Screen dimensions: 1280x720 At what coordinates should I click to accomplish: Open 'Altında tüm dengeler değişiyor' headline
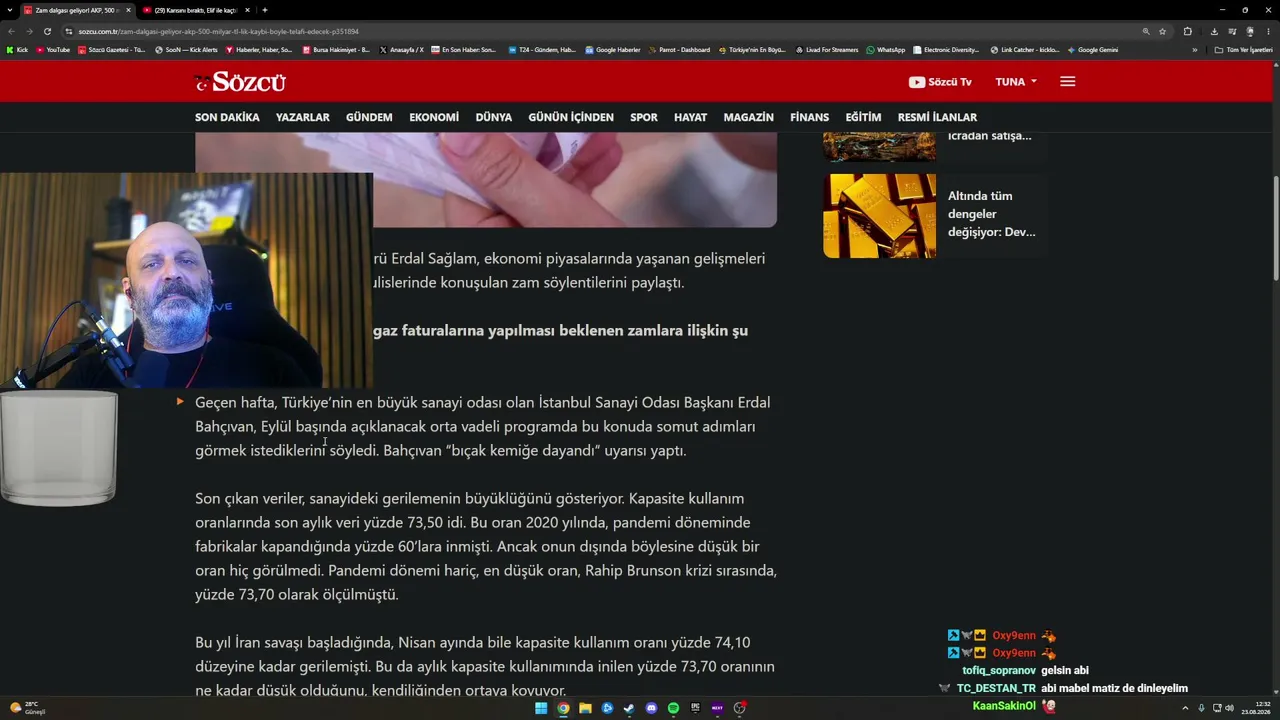point(992,214)
